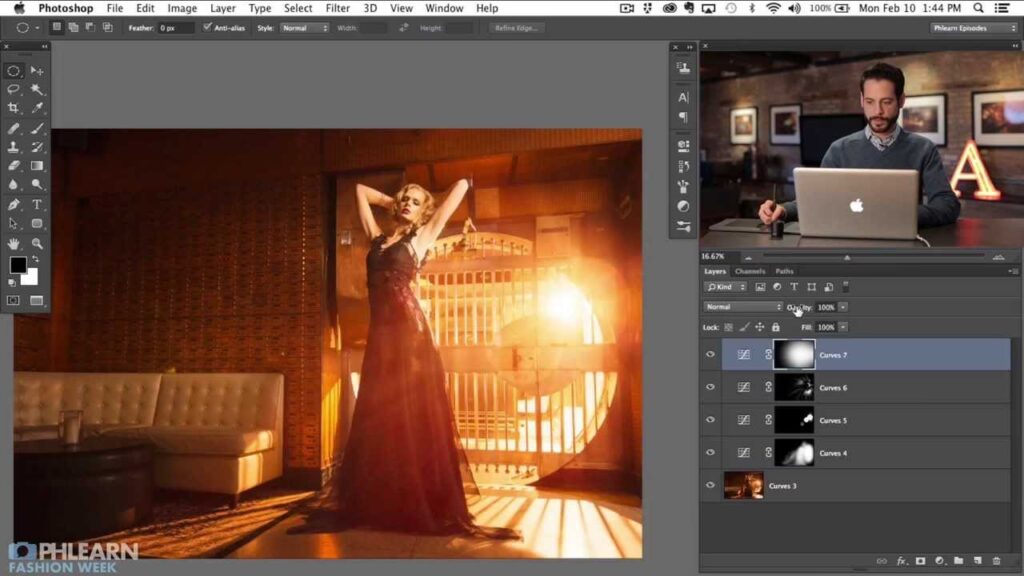Image resolution: width=1024 pixels, height=576 pixels.
Task: Click the Hand tool
Action: pyautogui.click(x=14, y=243)
